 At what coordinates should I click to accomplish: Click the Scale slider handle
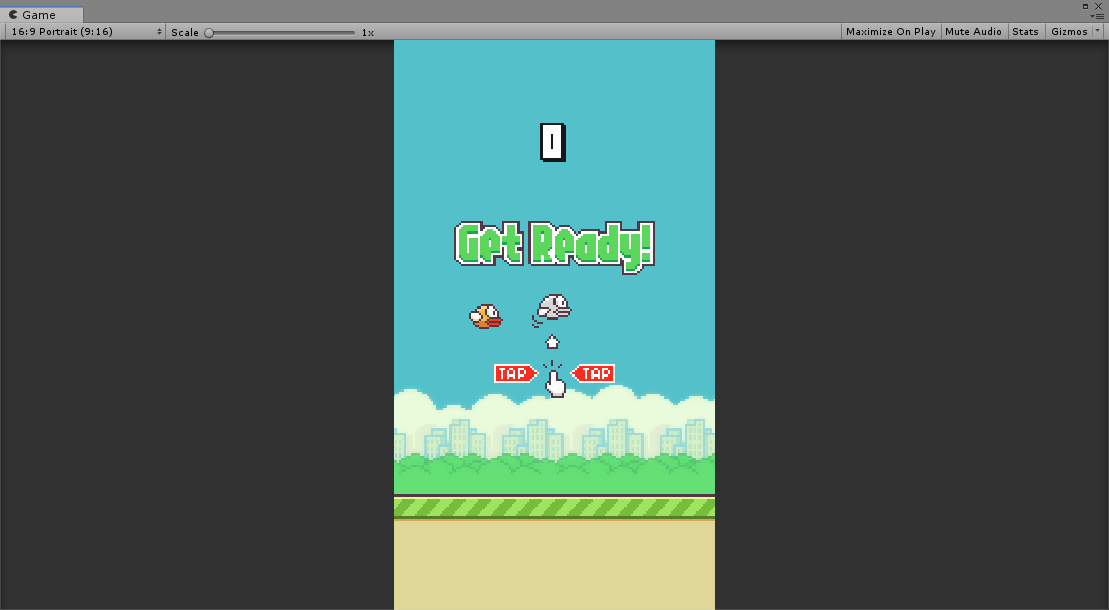(209, 33)
